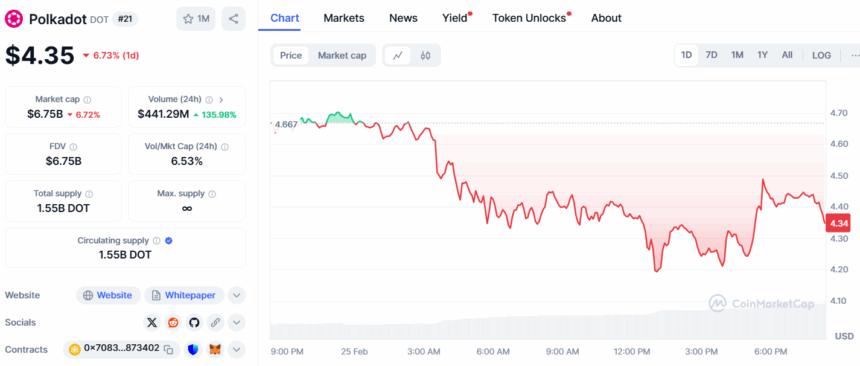Image resolution: width=860 pixels, height=366 pixels.
Task: Add token to MetaMask fox icon
Action: [x=214, y=349]
